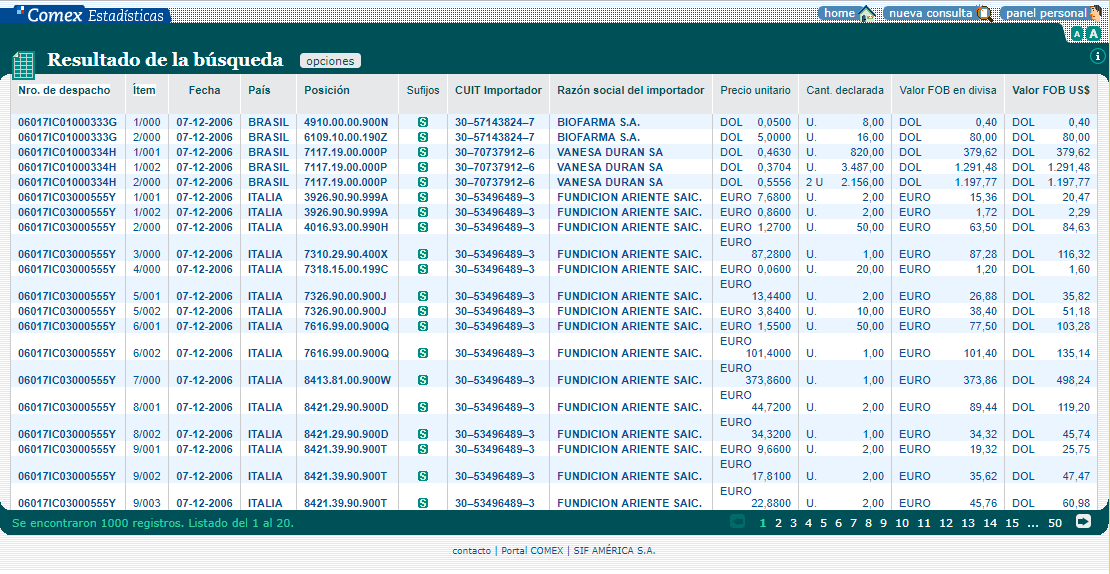Click Sufijos S icon for item 9/001
Viewport: 1110px width, 574px height.
click(423, 449)
